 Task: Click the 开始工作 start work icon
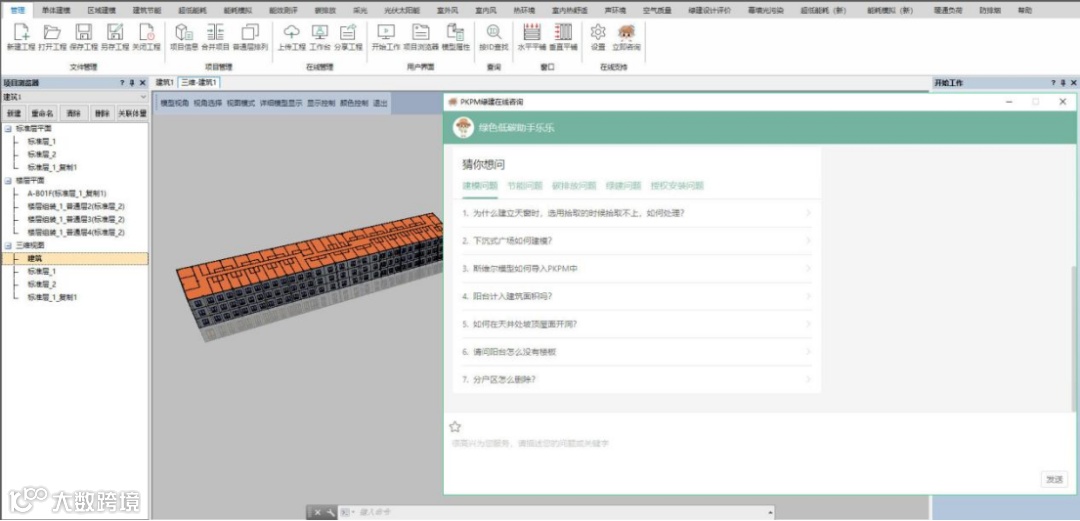coord(386,32)
